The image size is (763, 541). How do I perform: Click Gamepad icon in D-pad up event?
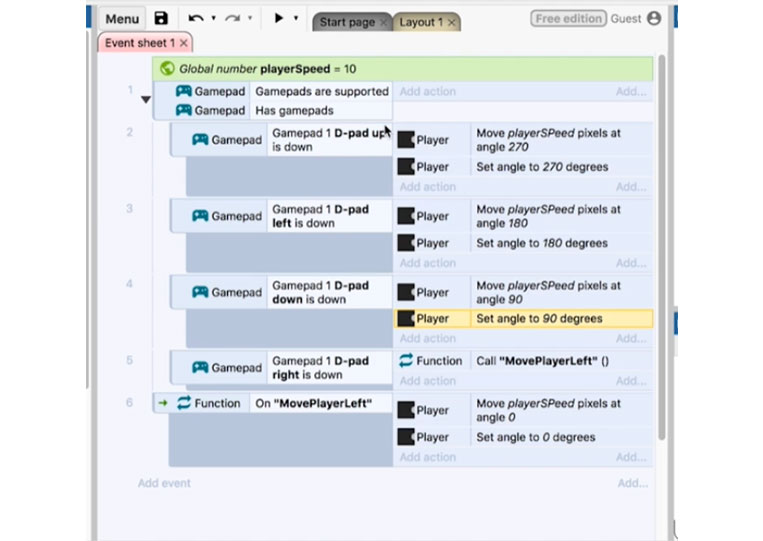pos(200,140)
